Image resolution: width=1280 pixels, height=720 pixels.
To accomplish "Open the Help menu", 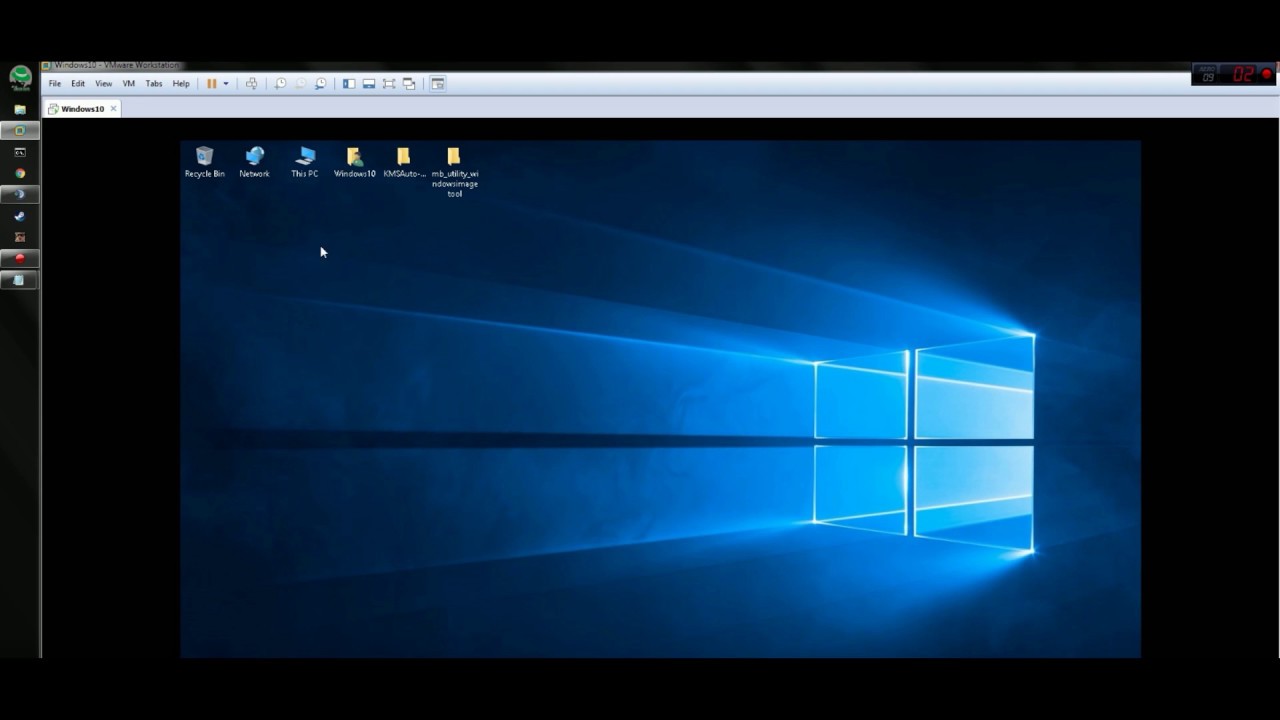I will click(x=181, y=84).
